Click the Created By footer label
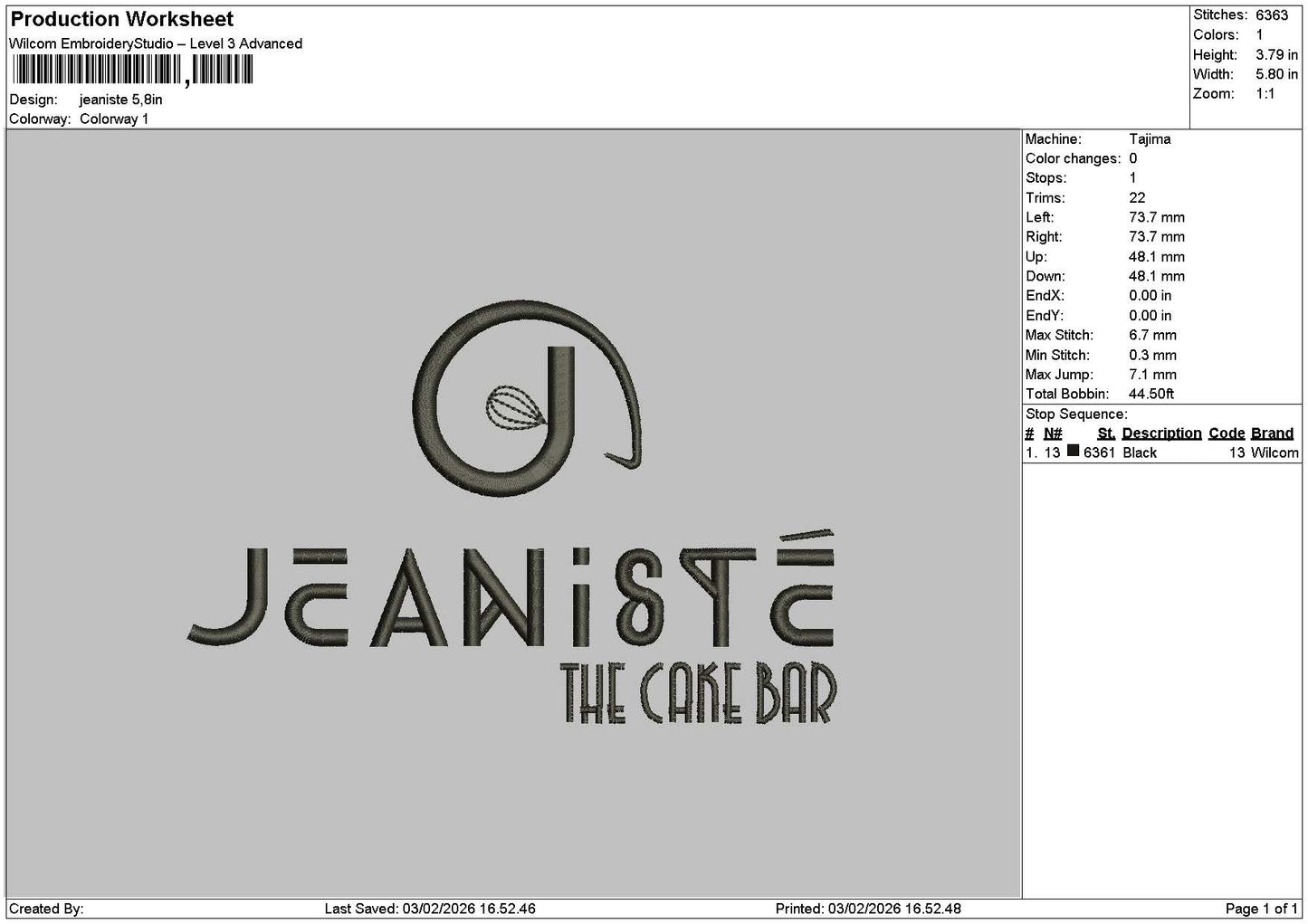The image size is (1308, 924). pos(46,909)
